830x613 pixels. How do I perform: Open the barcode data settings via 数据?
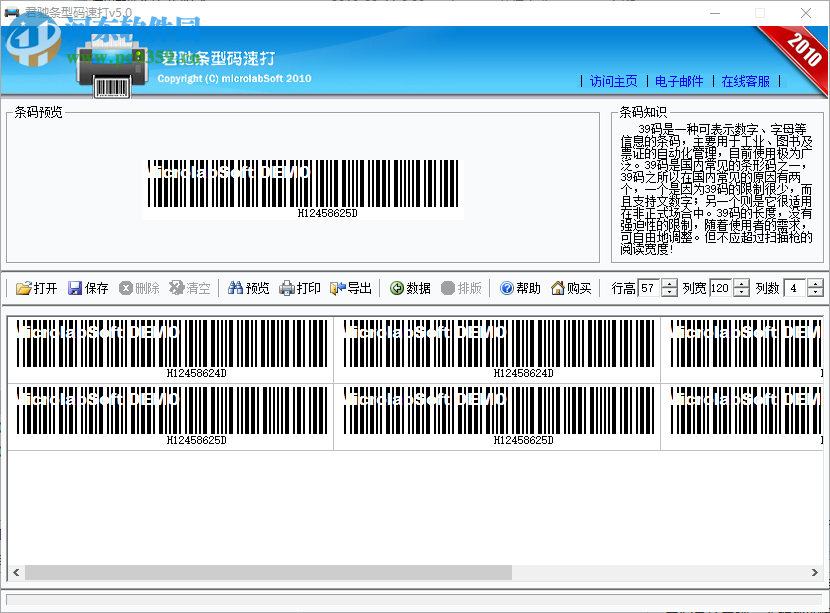[410, 288]
